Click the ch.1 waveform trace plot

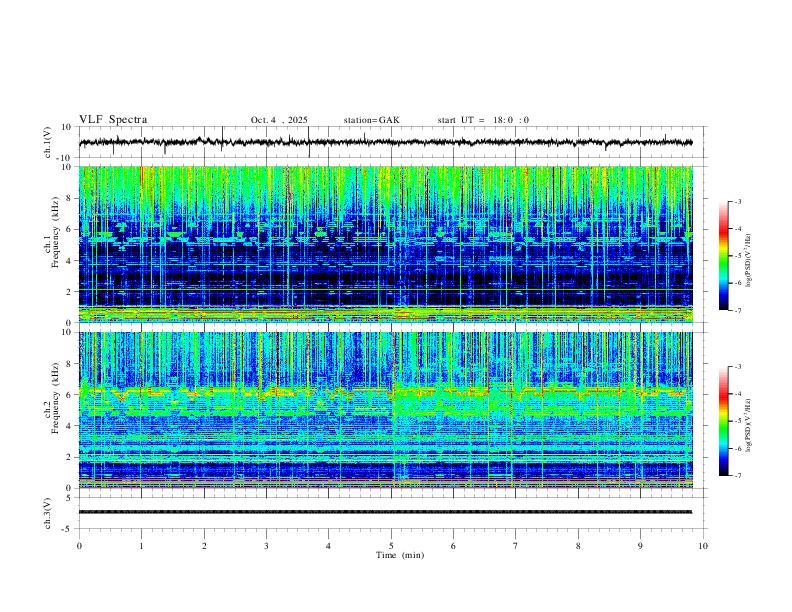(385, 142)
